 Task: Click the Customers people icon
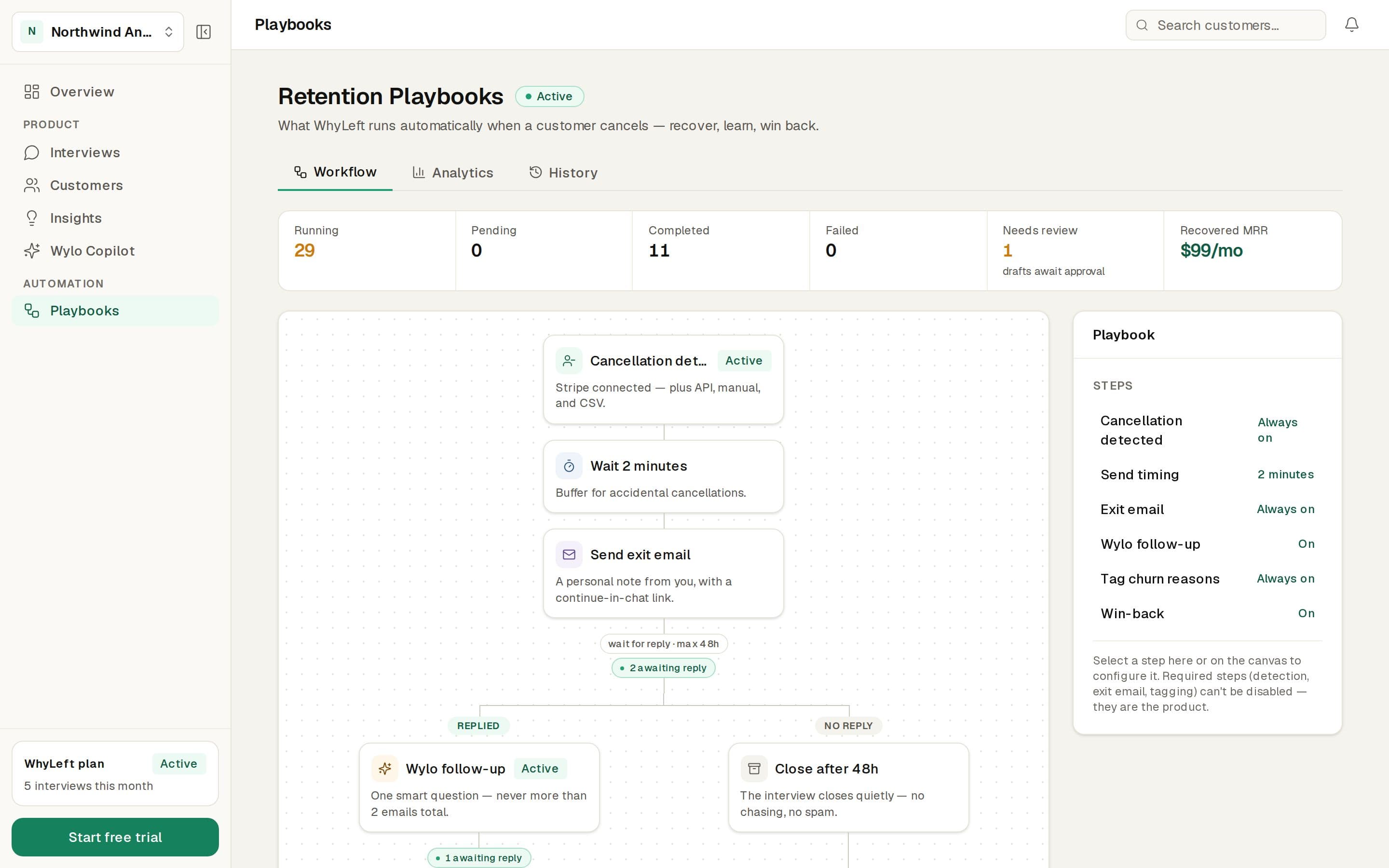tap(31, 186)
